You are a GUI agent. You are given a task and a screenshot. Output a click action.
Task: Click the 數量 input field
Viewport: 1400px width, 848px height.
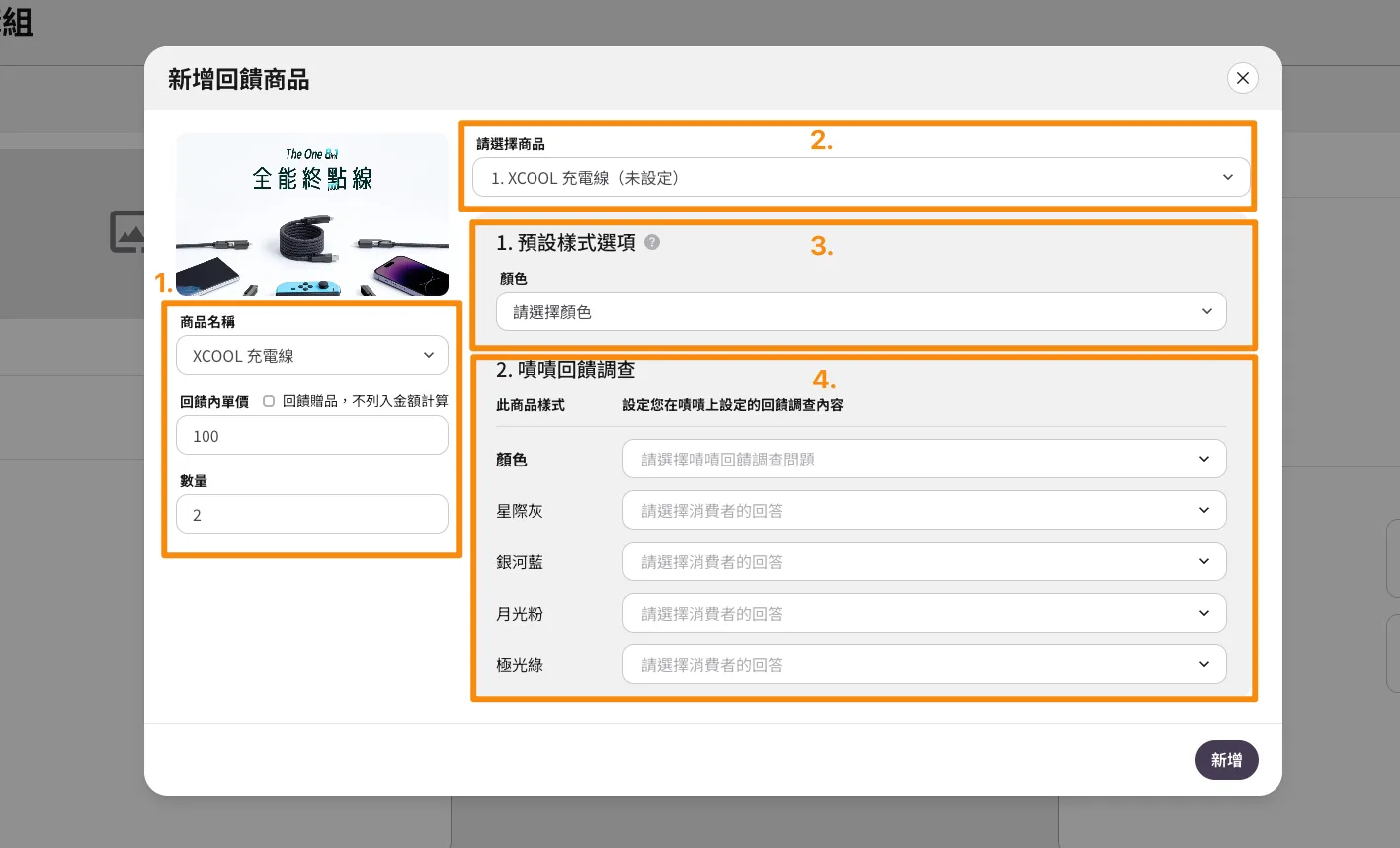[x=311, y=515]
